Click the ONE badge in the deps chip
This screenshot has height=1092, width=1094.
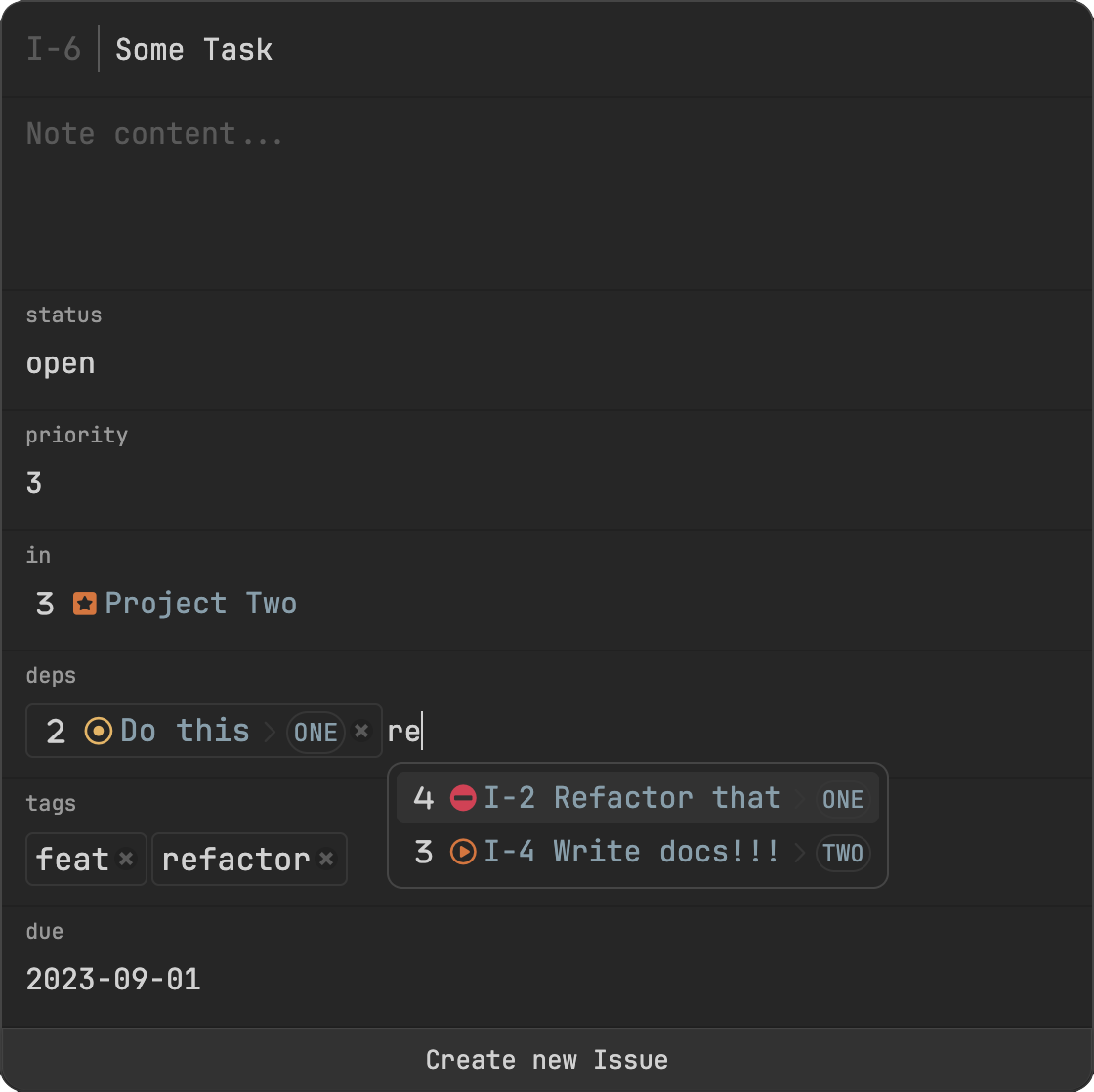[316, 732]
